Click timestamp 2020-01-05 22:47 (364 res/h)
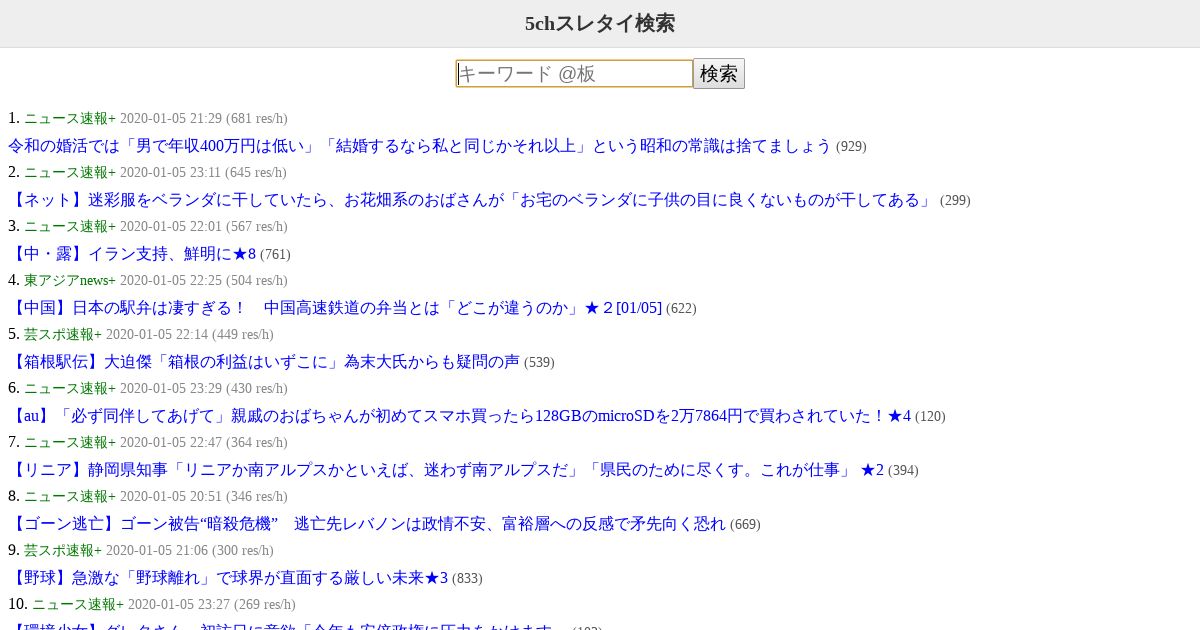Screen dimensions: 1200x630 click(204, 442)
